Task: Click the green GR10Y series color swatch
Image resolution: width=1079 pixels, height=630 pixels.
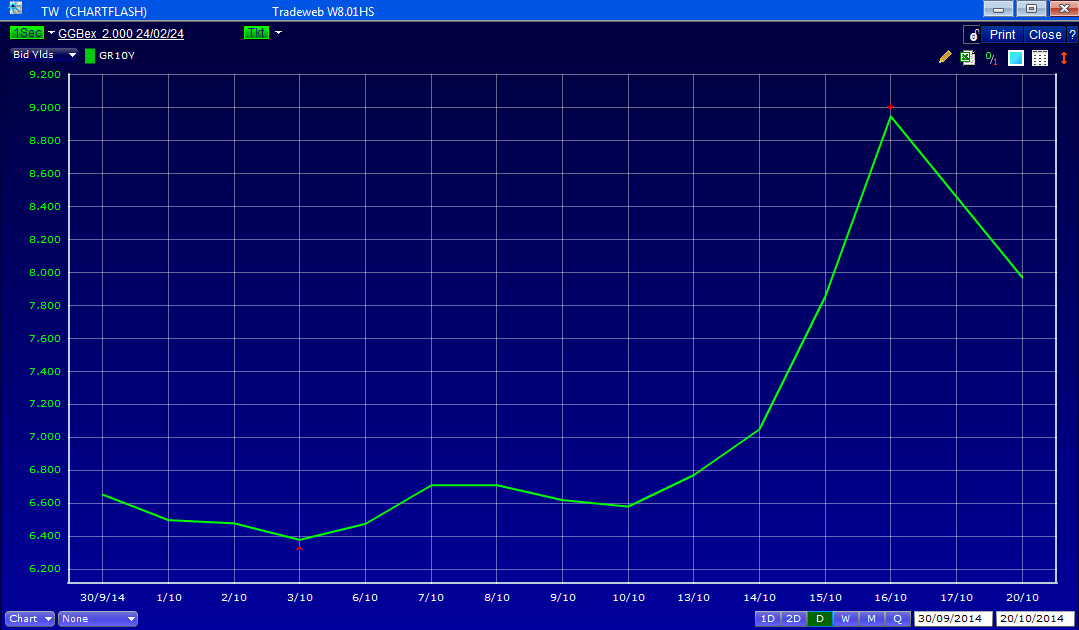Action: pos(89,56)
